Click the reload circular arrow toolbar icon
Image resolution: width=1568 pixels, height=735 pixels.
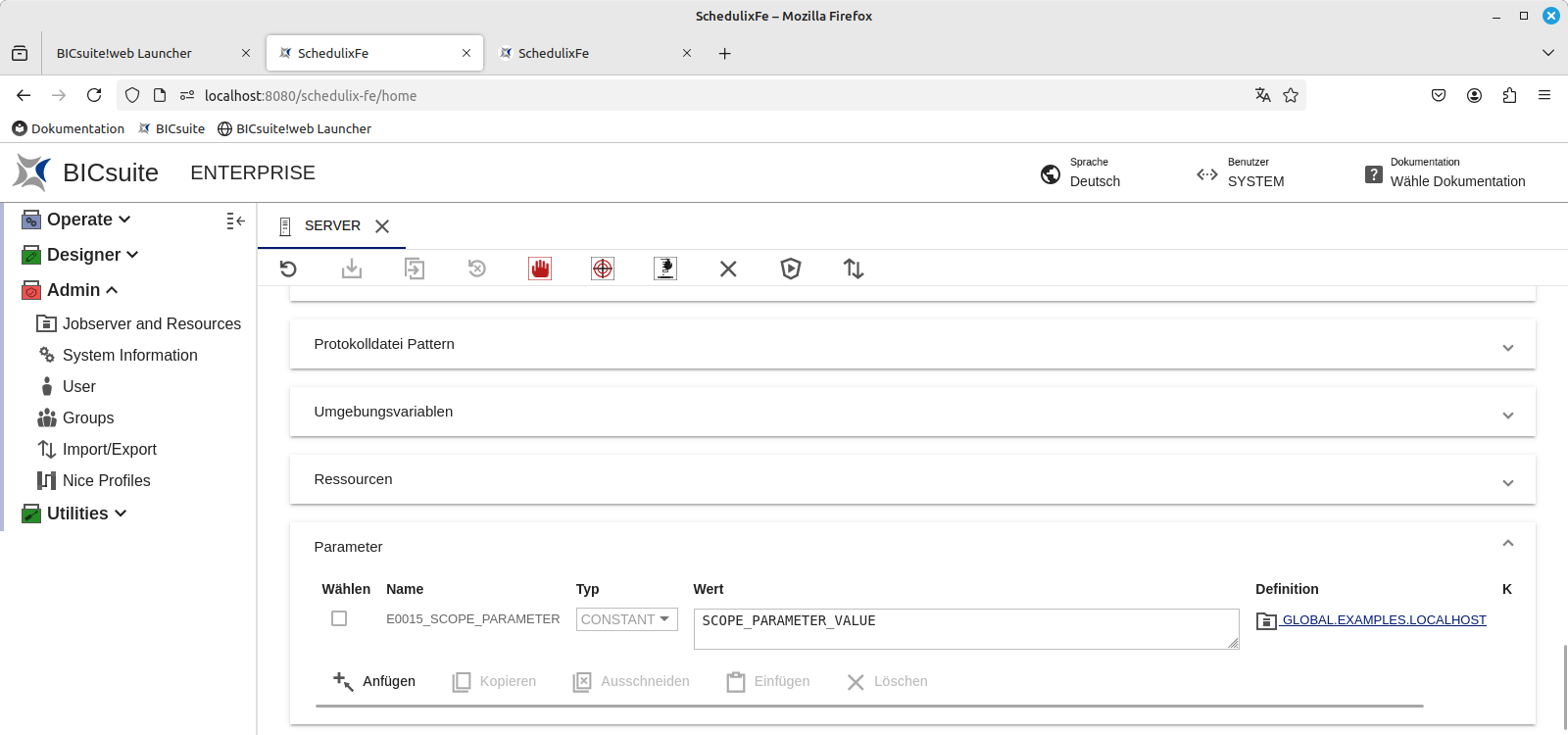(288, 269)
